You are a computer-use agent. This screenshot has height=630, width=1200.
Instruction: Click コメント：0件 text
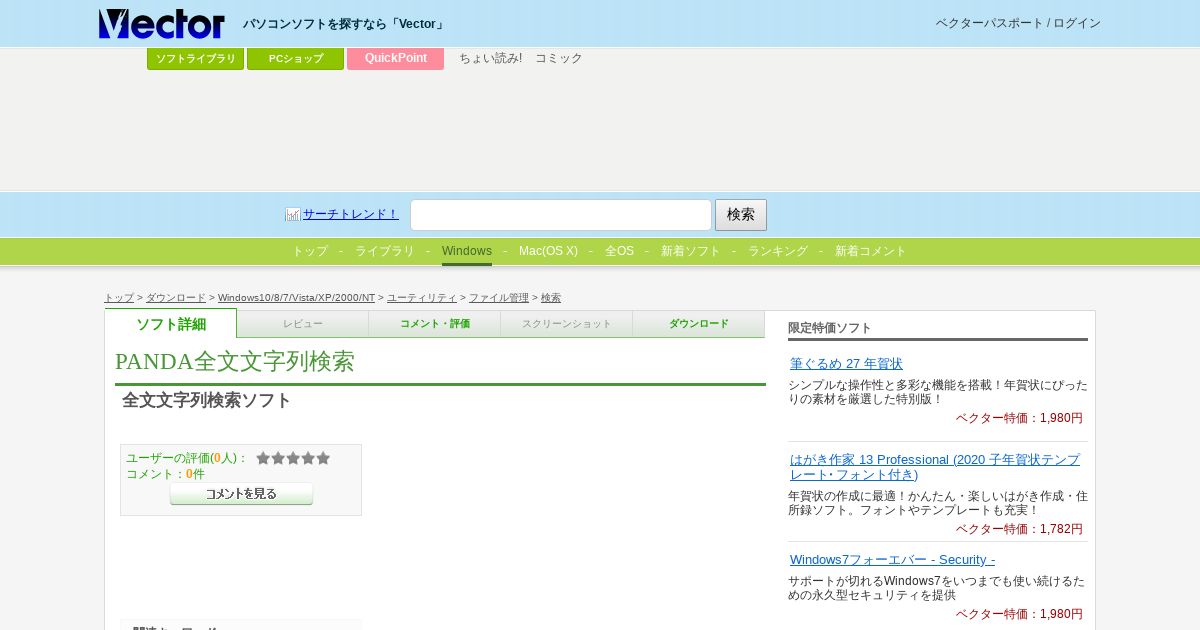pos(165,474)
